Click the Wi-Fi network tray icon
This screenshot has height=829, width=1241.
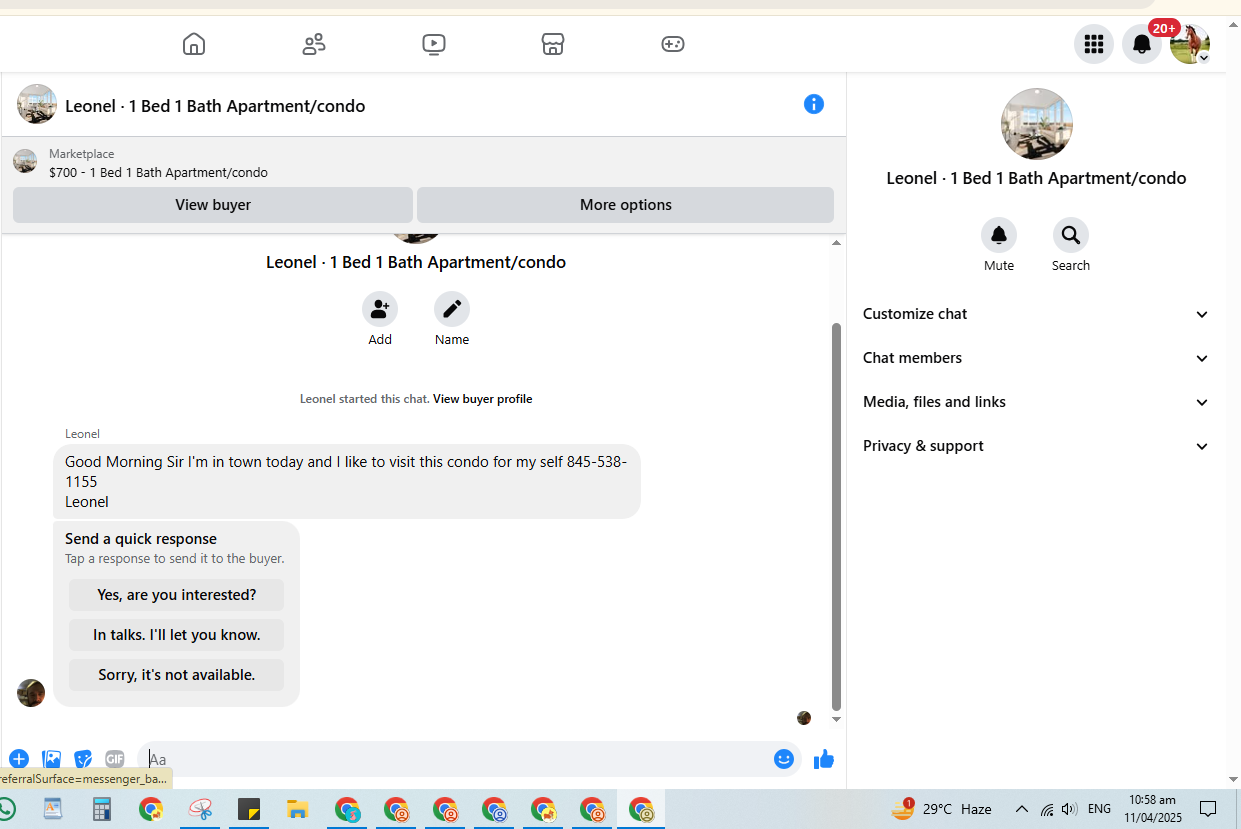tap(1046, 809)
